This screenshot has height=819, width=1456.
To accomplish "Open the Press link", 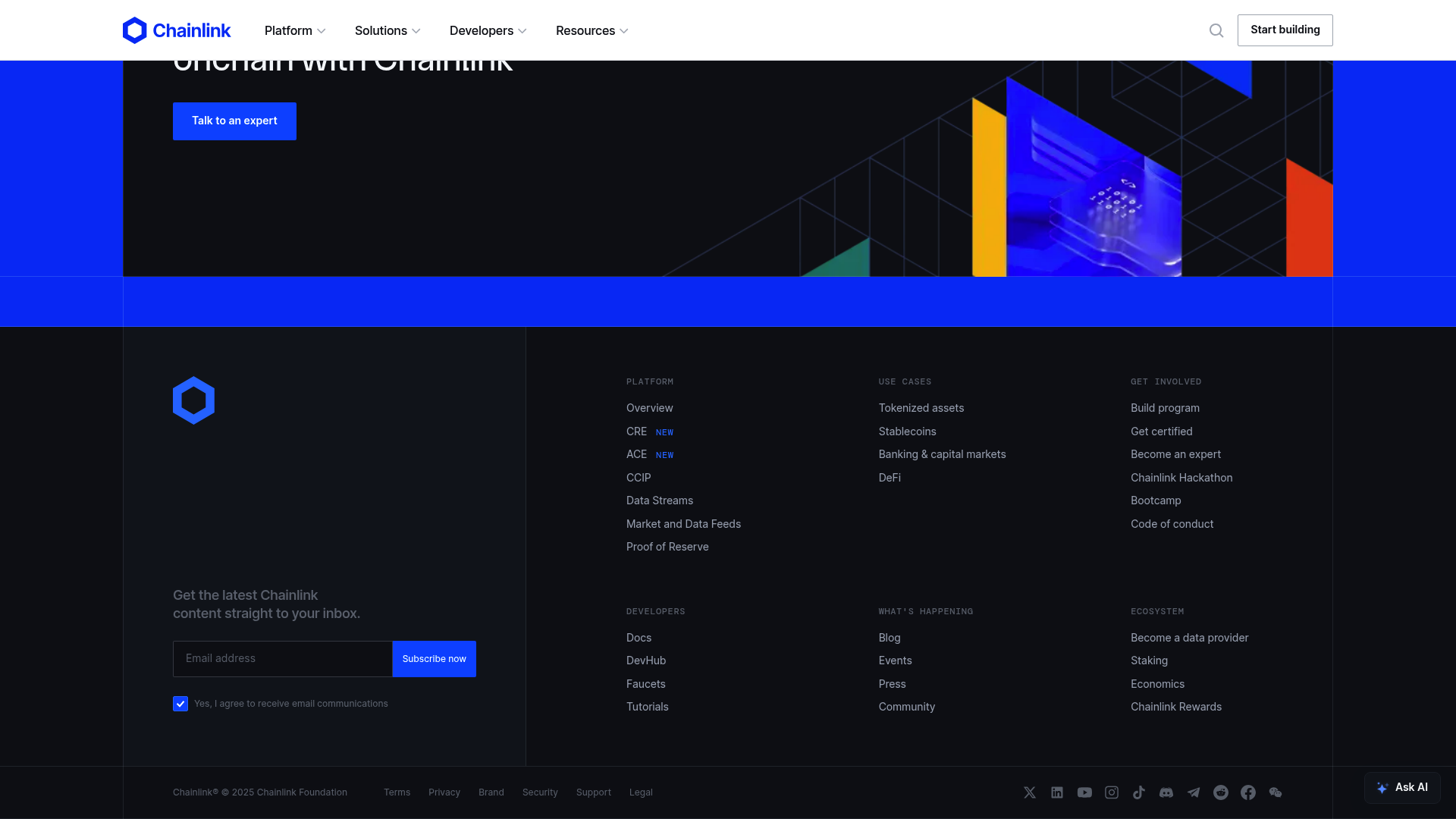I will tap(893, 684).
